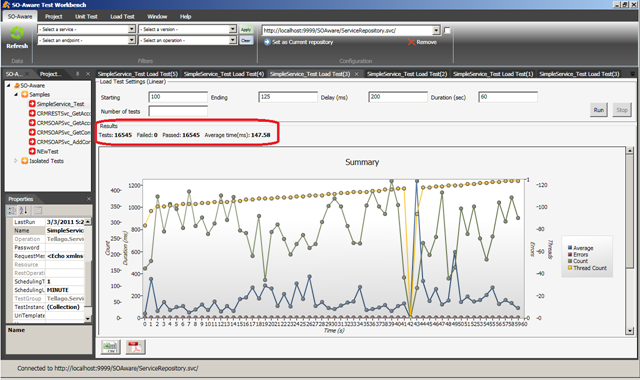Click the Number of tests field
The width and height of the screenshot is (640, 380).
178,111
